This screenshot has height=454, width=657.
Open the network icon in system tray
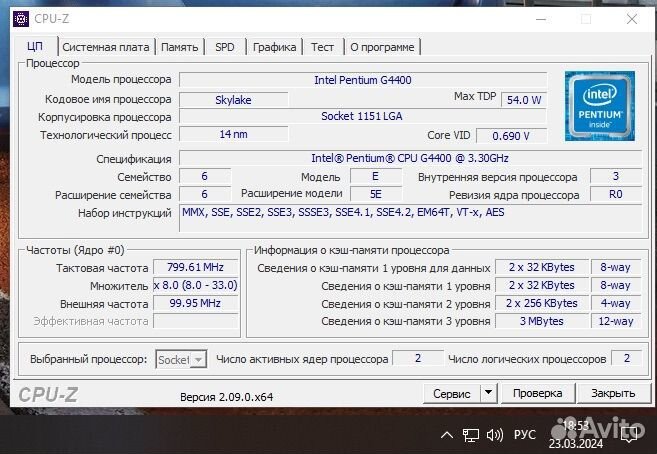coord(471,436)
